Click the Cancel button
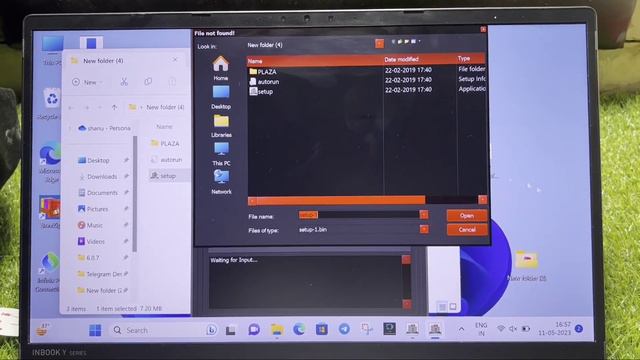The image size is (640, 360). point(467,230)
